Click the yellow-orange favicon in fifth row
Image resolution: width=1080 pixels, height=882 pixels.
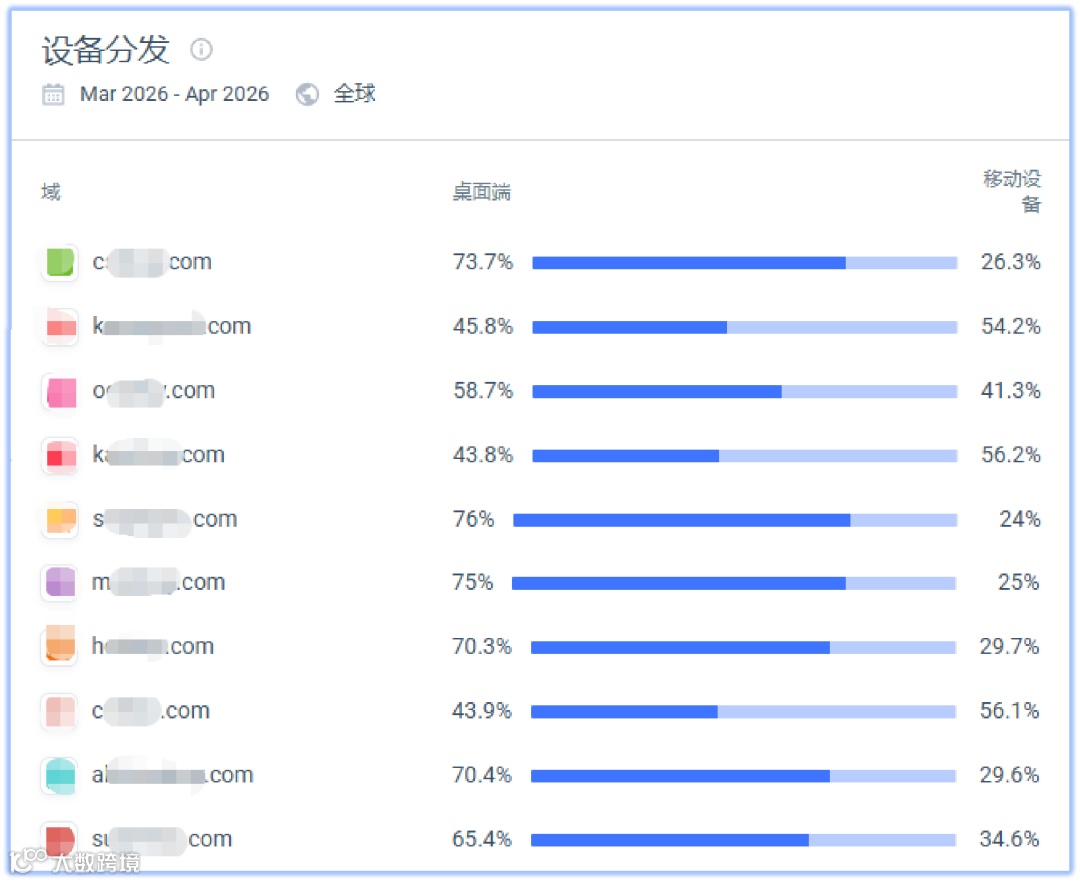coord(60,519)
